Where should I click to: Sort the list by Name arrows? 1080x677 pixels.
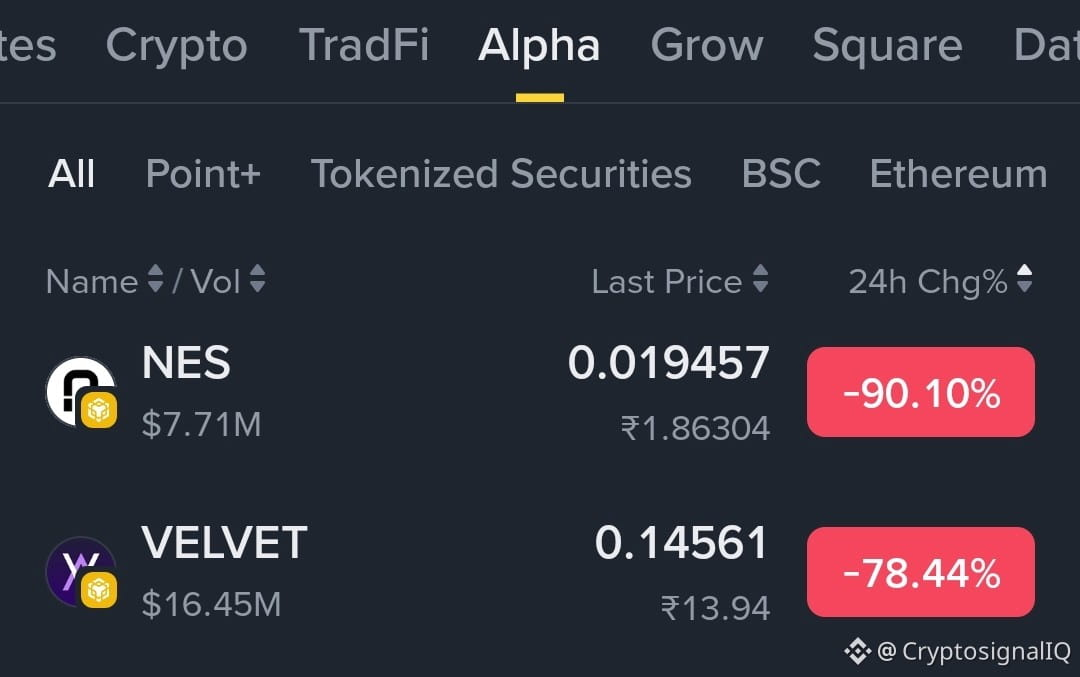coord(156,279)
